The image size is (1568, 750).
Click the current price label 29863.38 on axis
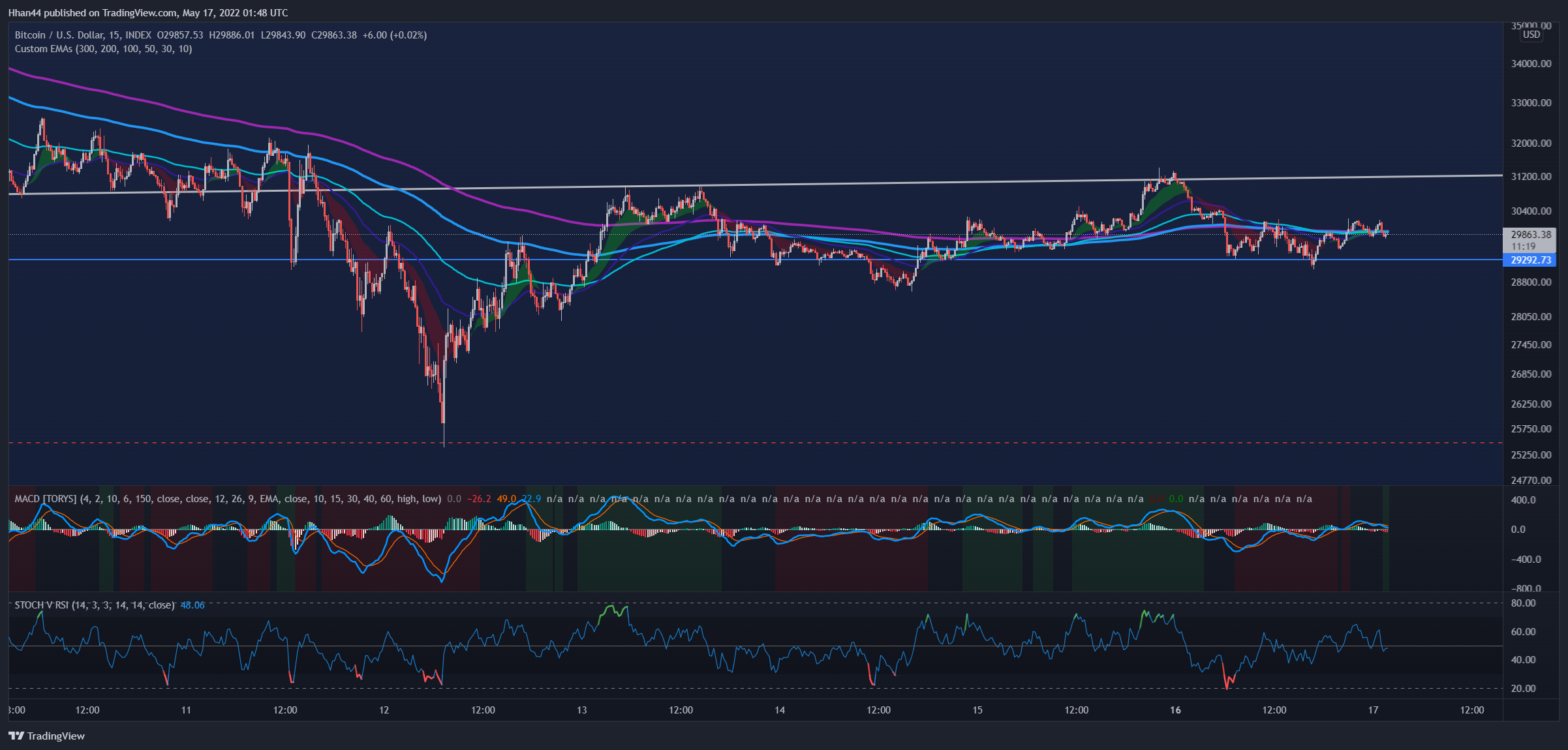tap(1531, 235)
